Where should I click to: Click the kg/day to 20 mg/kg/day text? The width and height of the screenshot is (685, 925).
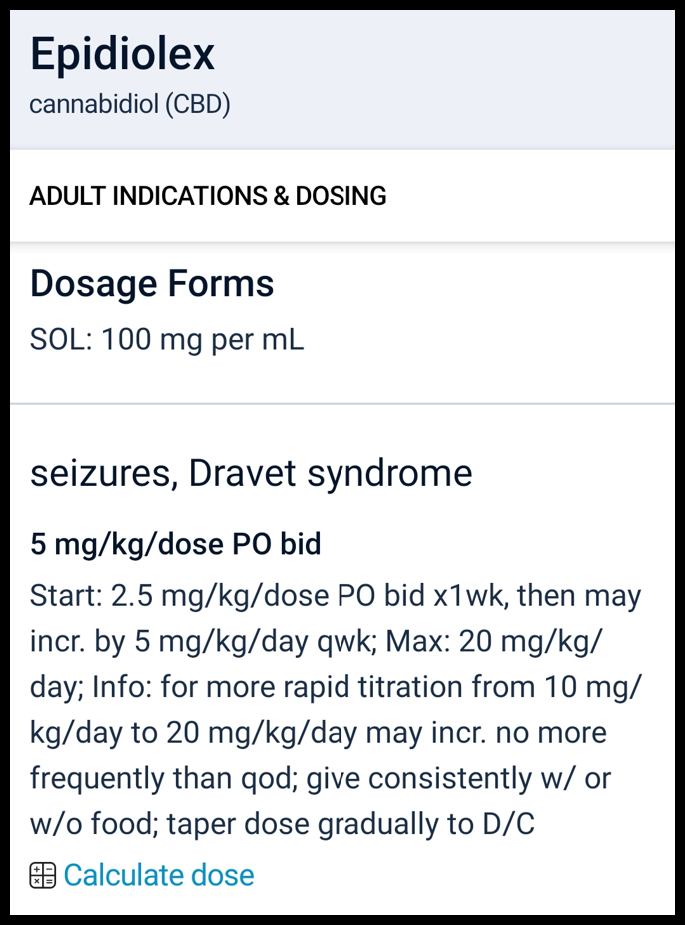point(195,733)
